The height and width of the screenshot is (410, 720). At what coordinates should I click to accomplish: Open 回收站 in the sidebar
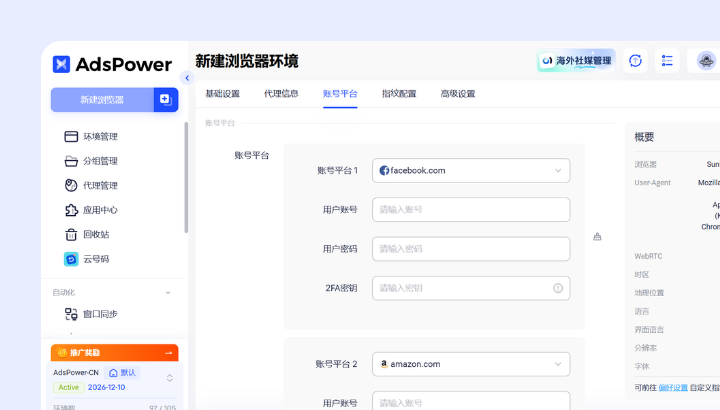click(87, 235)
